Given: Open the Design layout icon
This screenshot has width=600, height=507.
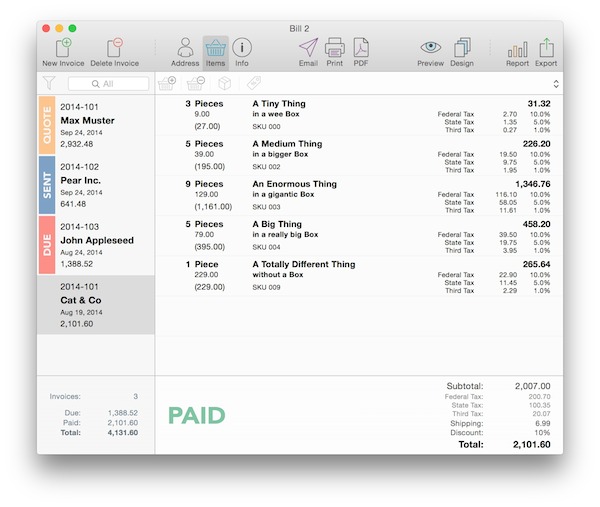Looking at the screenshot, I should click(x=461, y=47).
